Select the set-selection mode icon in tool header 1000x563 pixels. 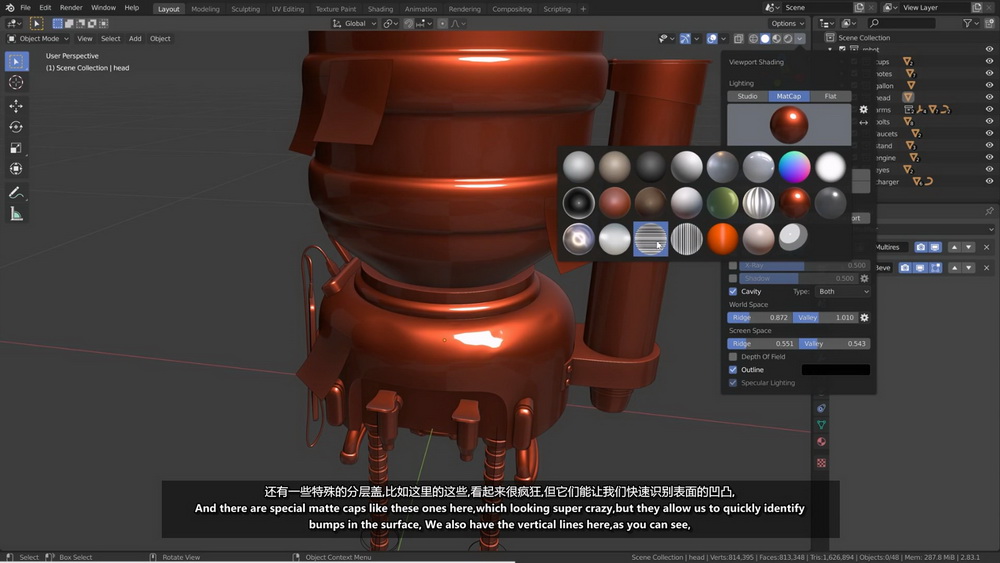pyautogui.click(x=57, y=24)
